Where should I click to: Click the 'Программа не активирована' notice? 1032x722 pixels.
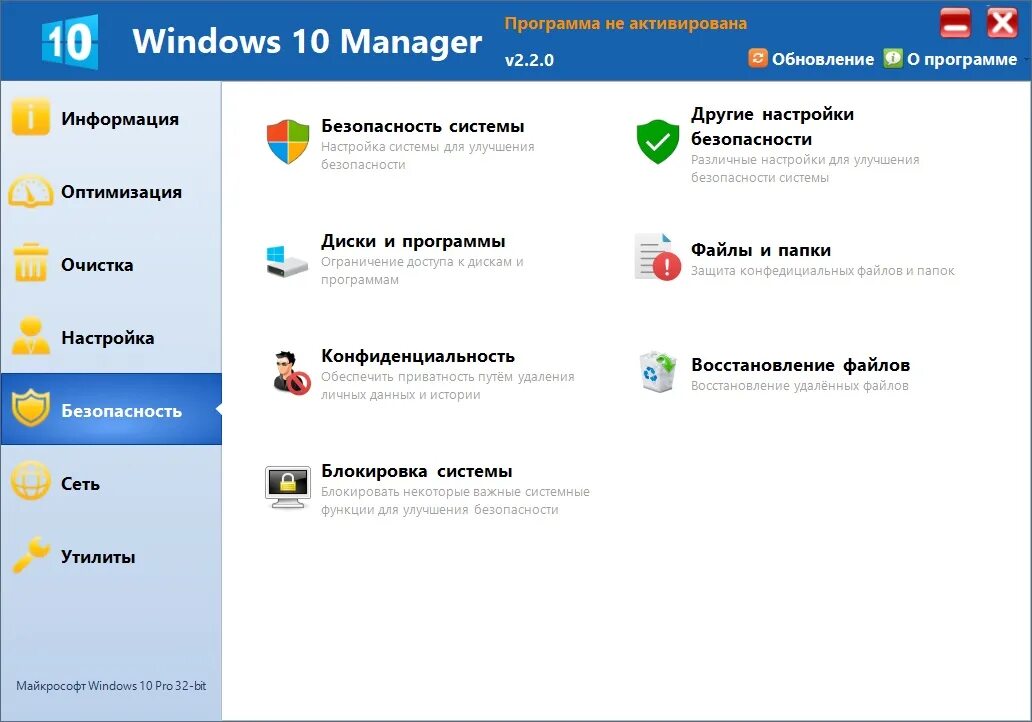[x=626, y=24]
